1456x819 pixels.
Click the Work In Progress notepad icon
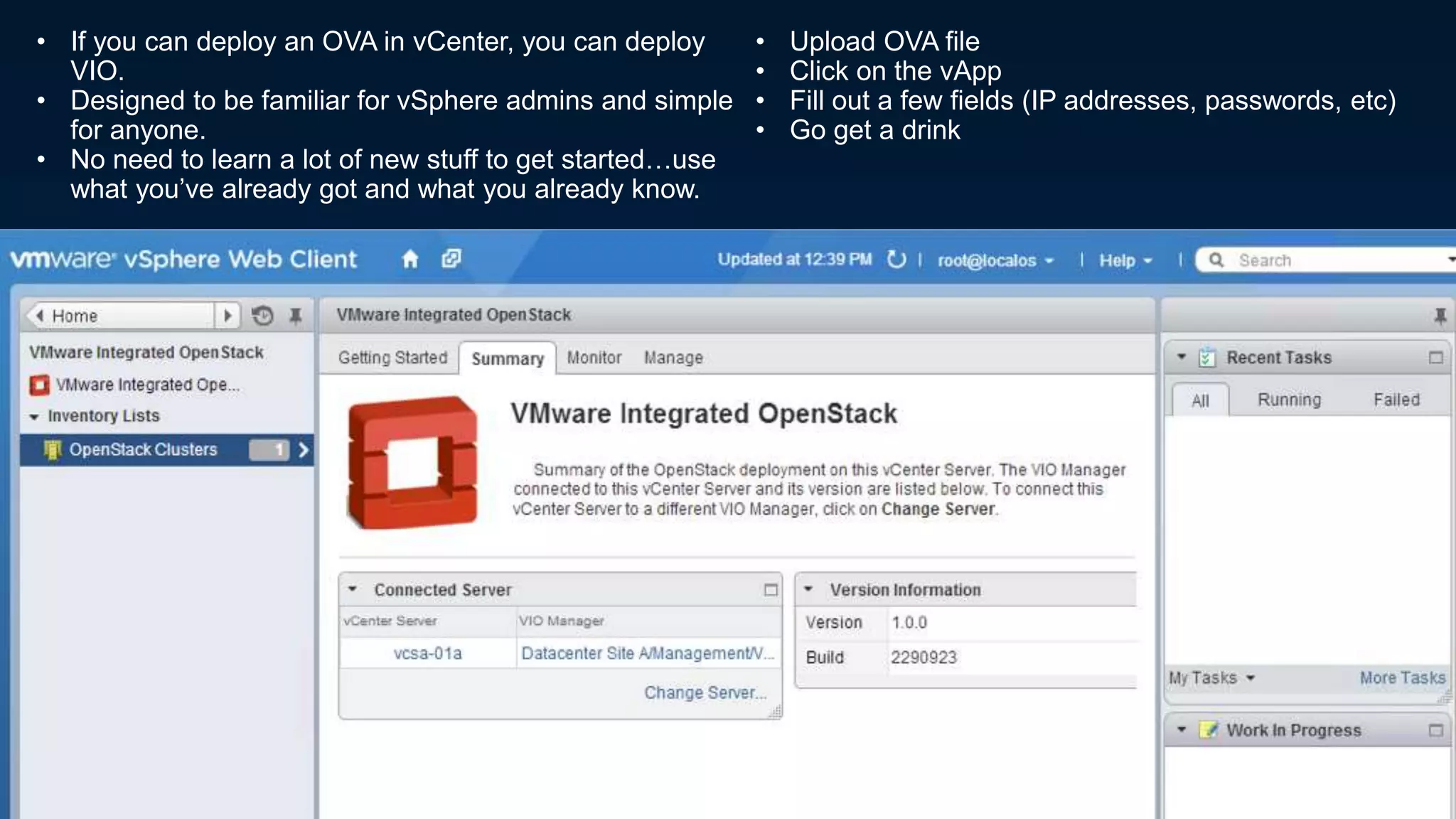tap(1208, 729)
